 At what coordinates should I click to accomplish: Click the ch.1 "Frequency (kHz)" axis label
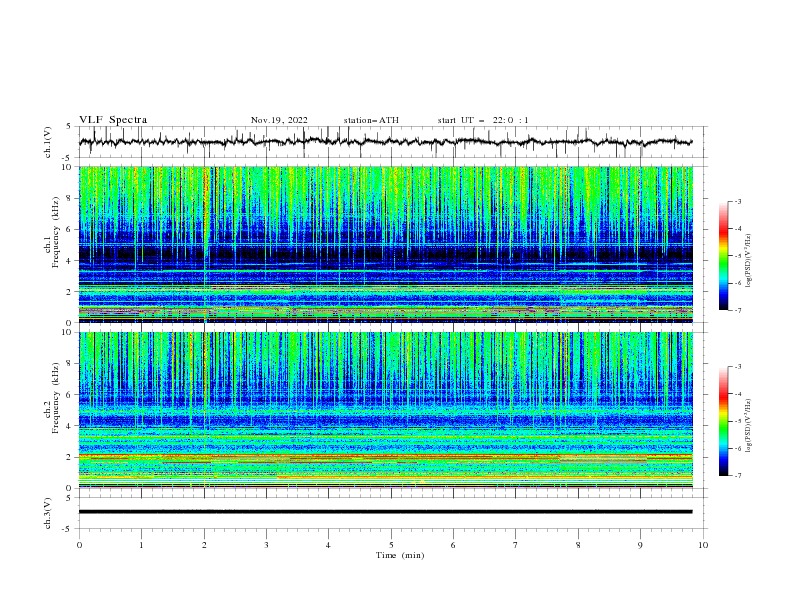click(56, 233)
